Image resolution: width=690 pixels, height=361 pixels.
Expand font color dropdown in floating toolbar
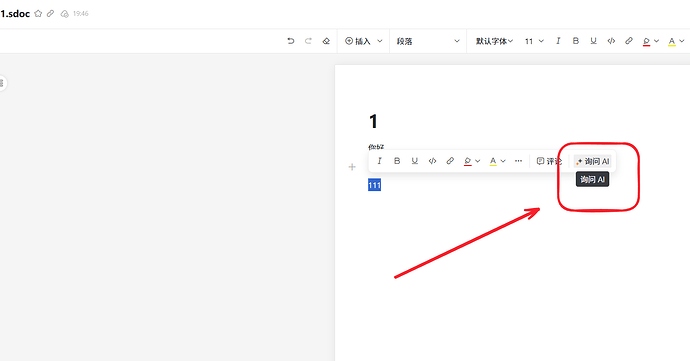pos(503,161)
